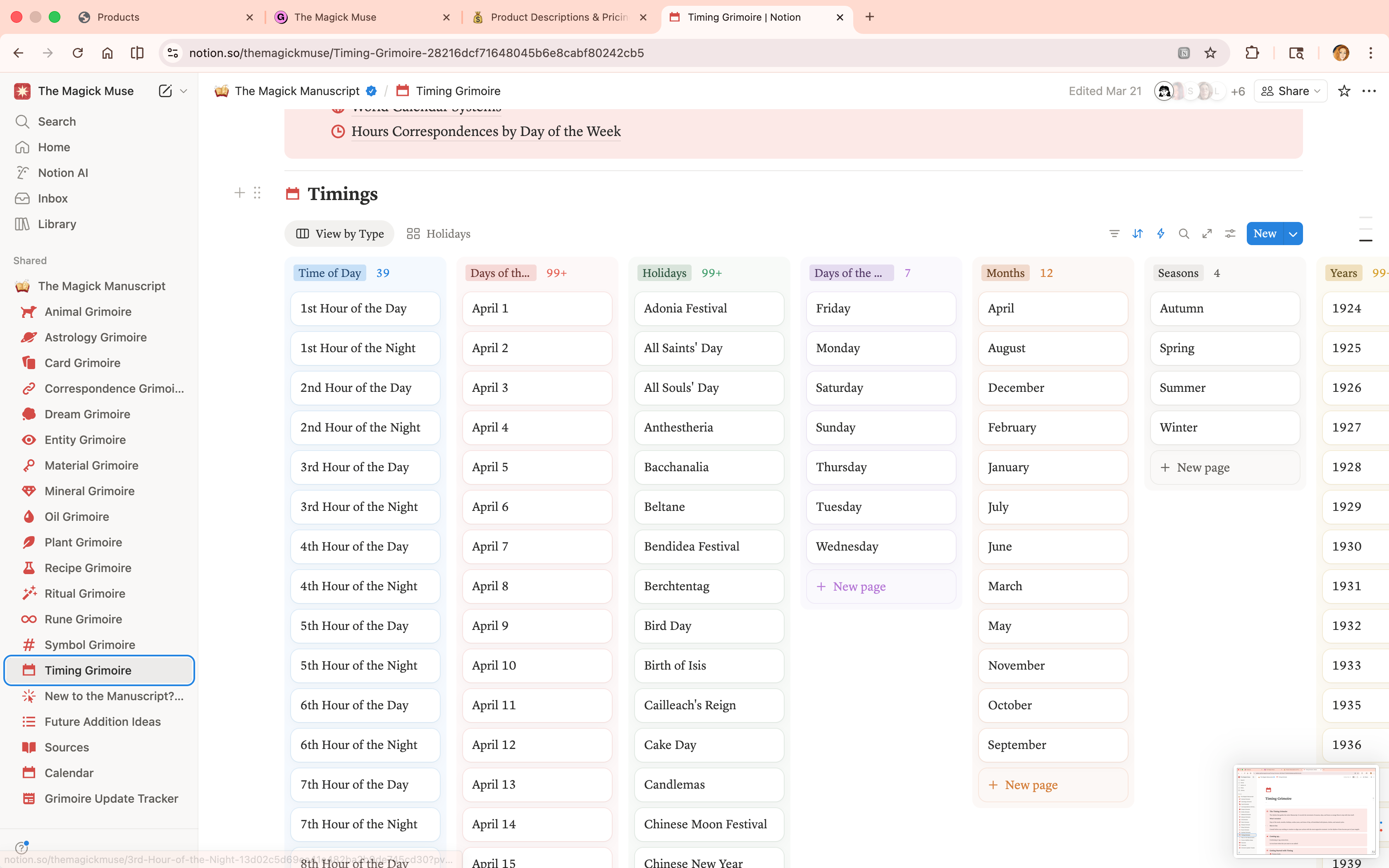The height and width of the screenshot is (868, 1389).
Task: Open Sources page in sidebar
Action: (99, 747)
